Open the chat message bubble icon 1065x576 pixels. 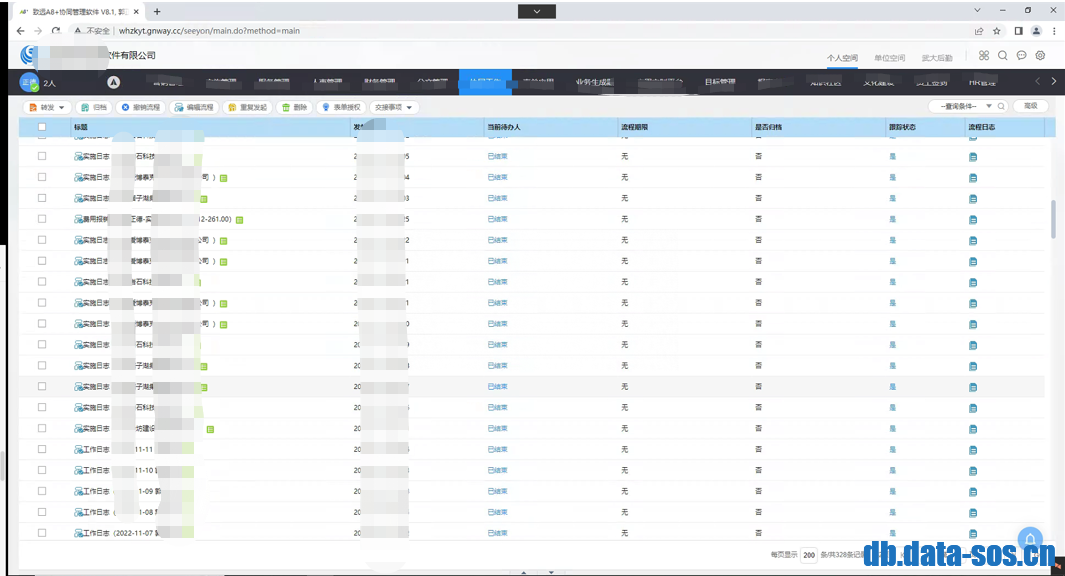coord(1020,57)
